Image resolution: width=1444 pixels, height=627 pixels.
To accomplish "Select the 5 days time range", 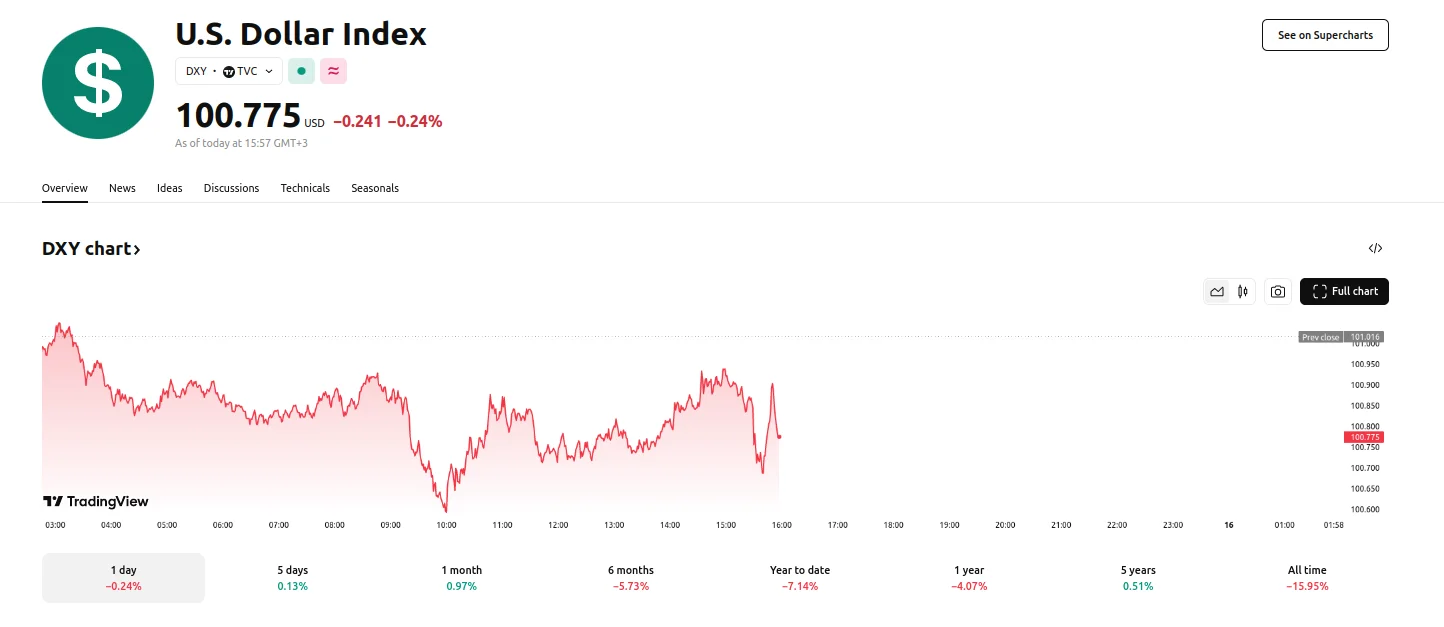I will click(292, 578).
